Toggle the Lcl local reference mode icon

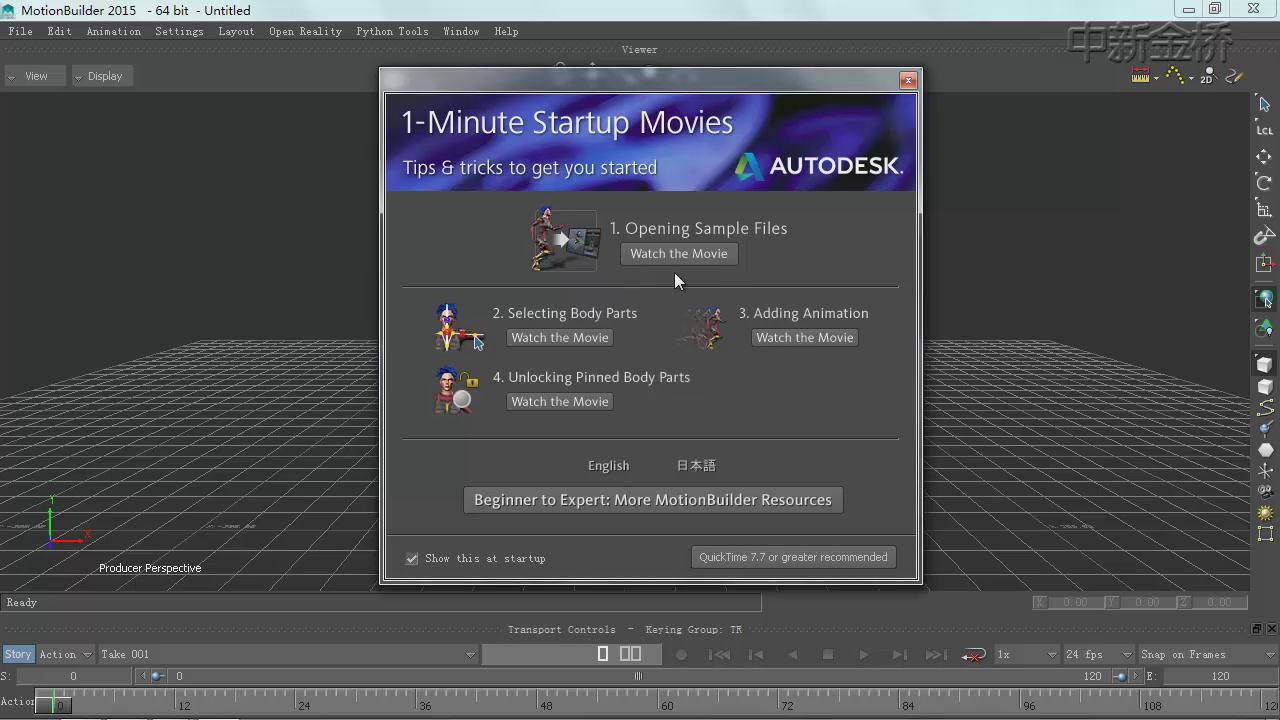pyautogui.click(x=1264, y=130)
